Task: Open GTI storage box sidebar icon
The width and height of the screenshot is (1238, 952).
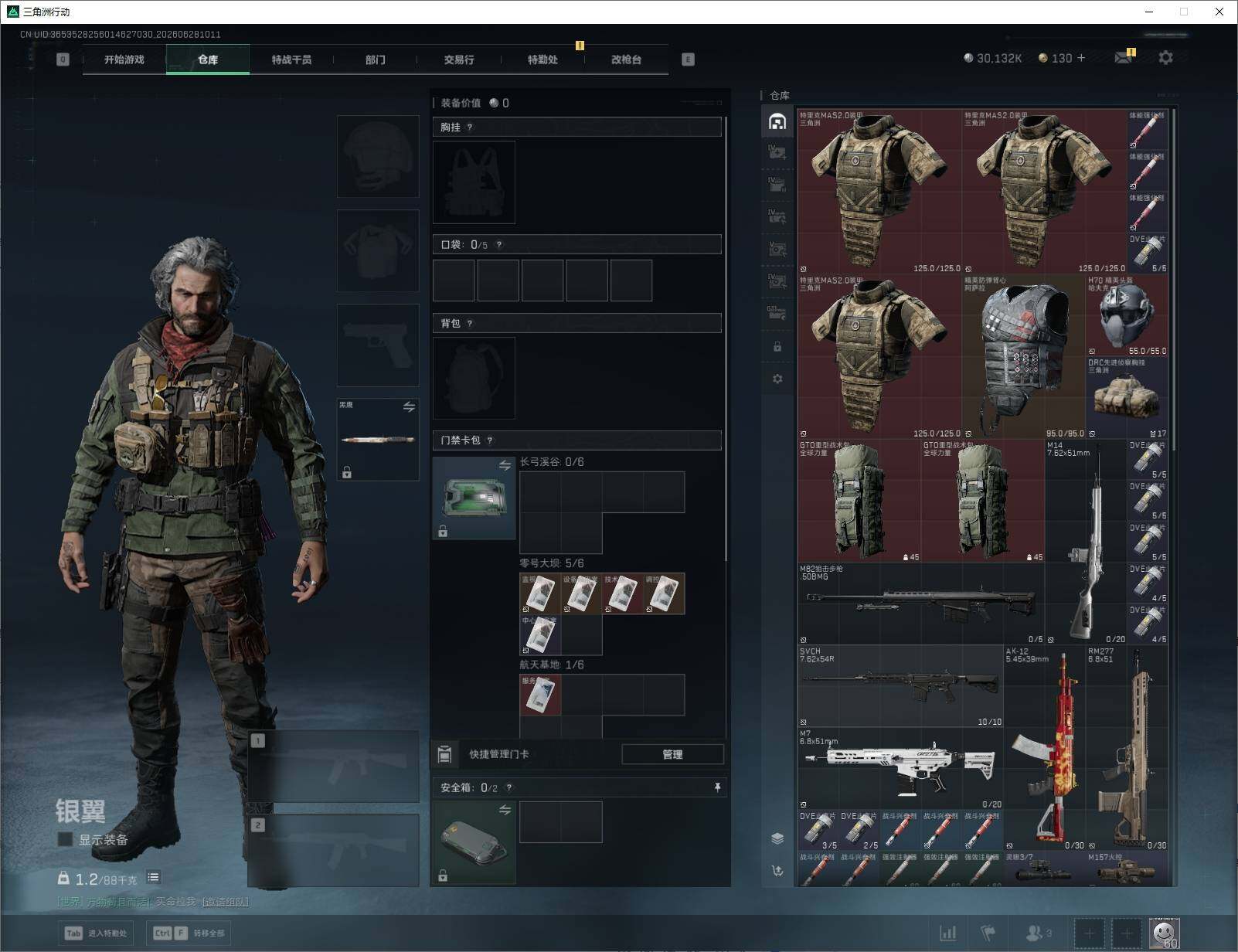Action: tap(777, 313)
